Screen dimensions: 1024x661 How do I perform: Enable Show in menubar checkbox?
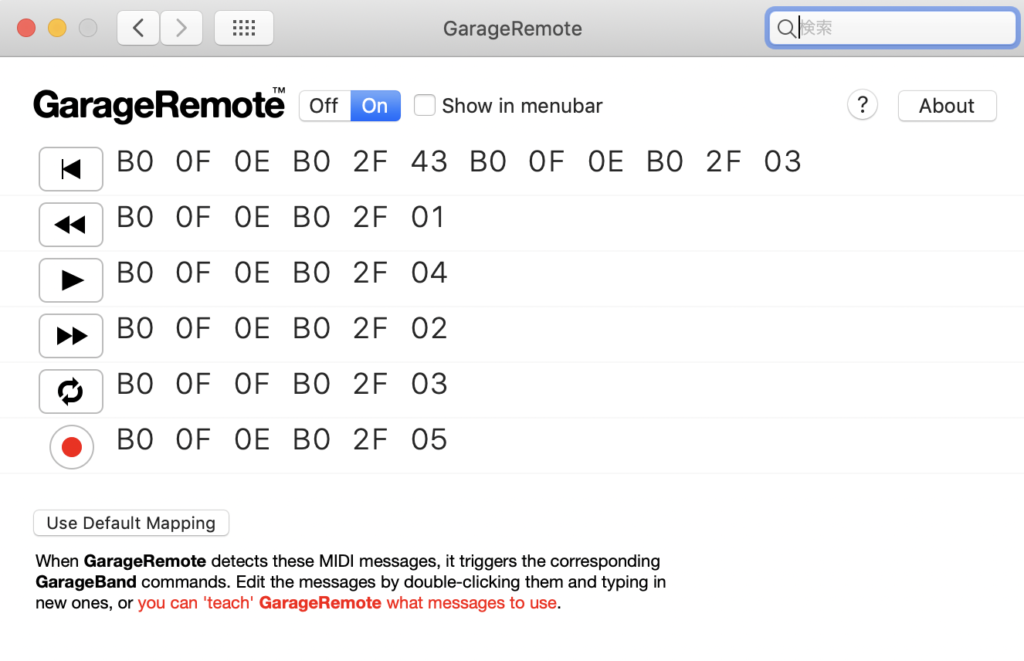(x=425, y=105)
